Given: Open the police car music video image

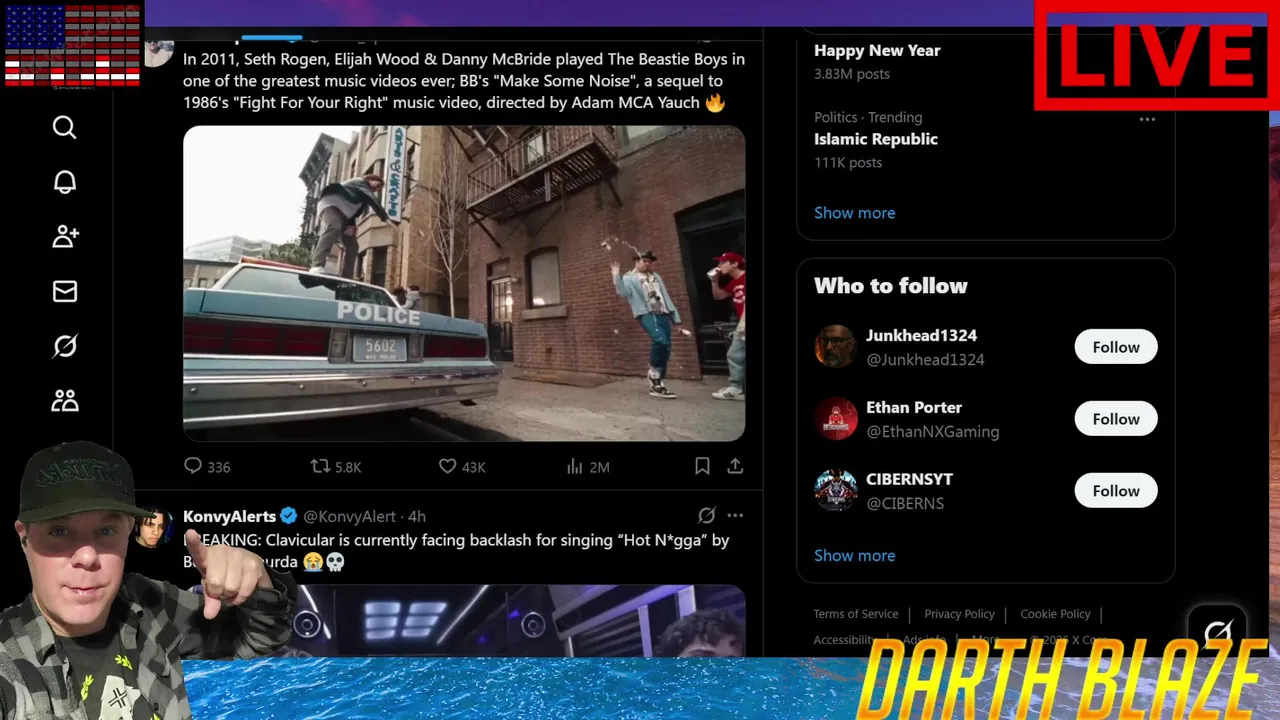Looking at the screenshot, I should point(464,283).
